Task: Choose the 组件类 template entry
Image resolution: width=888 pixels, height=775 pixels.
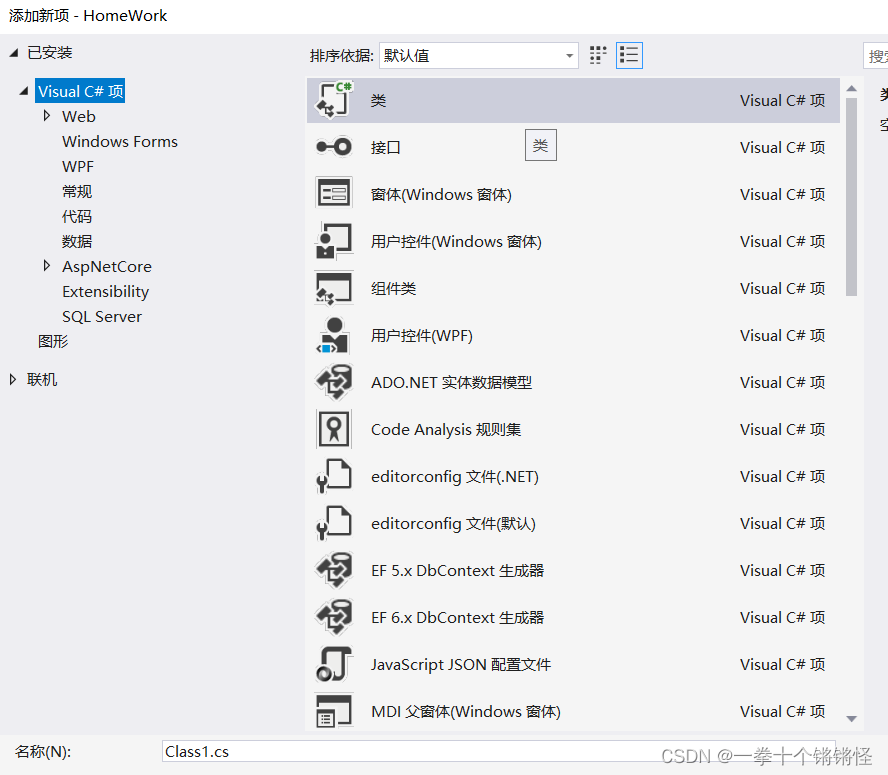Action: click(393, 288)
